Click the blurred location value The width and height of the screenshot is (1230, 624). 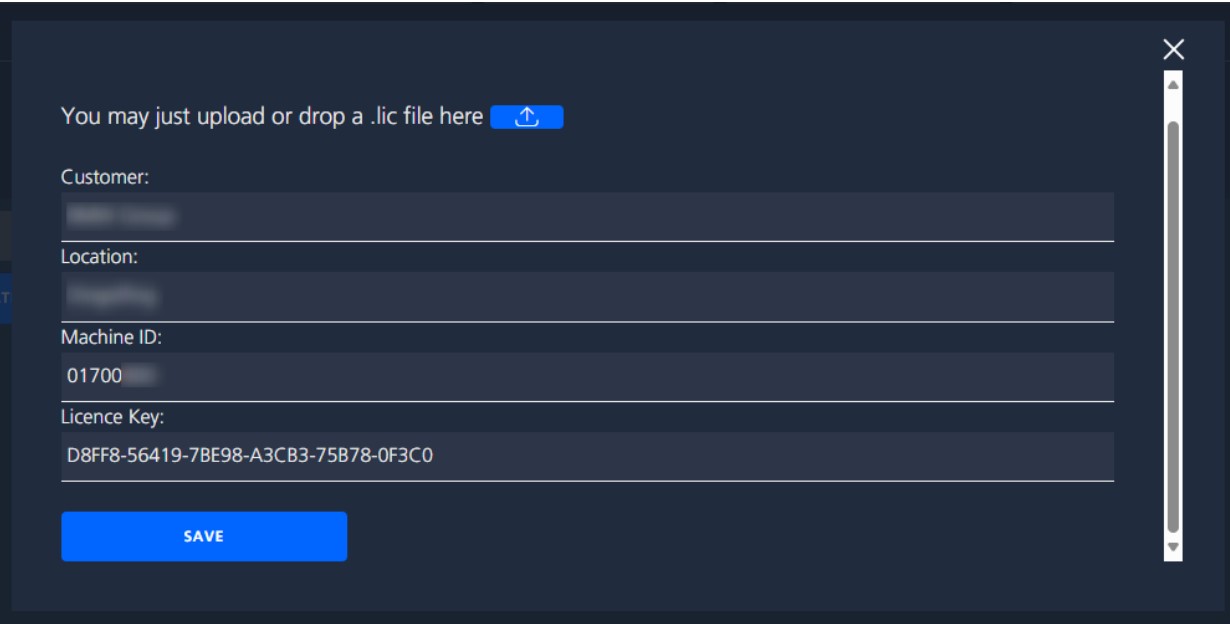tap(114, 296)
